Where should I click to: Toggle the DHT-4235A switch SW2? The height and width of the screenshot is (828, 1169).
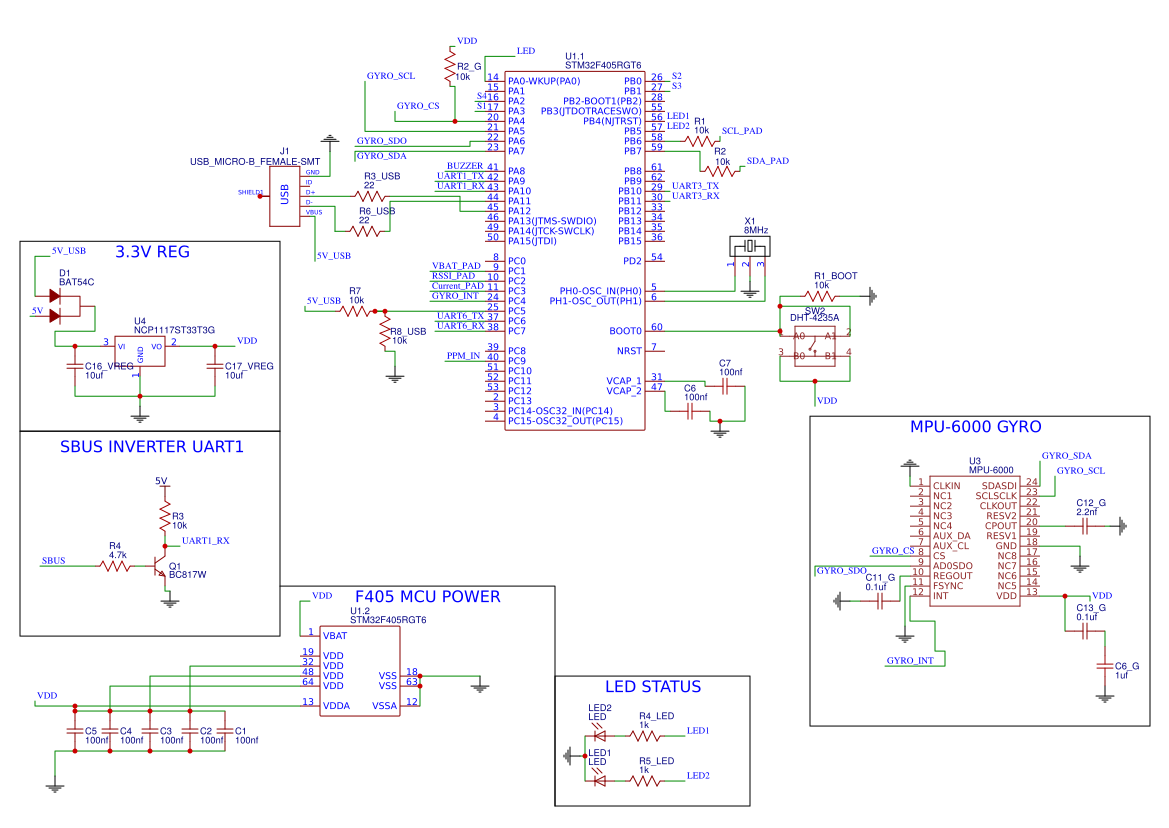813,347
